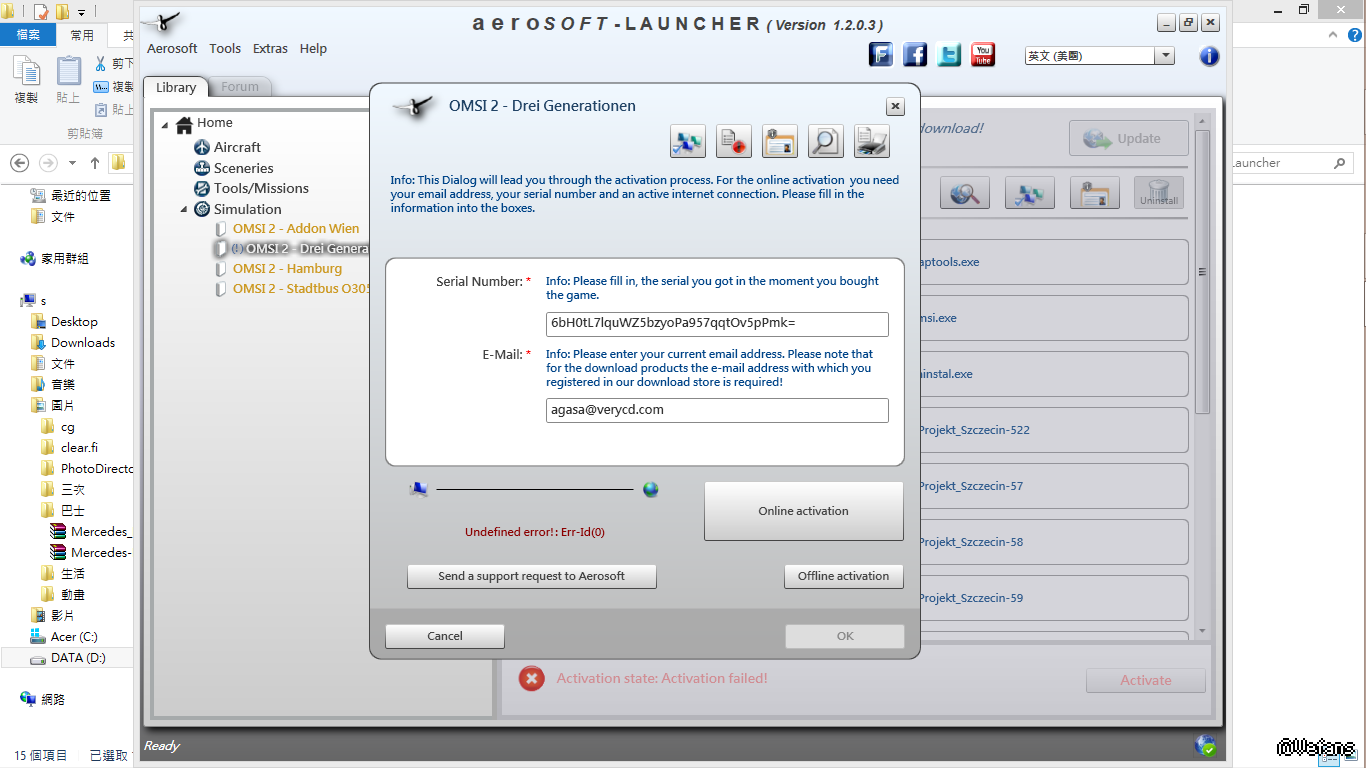Open the Twitter icon in the launcher header

pyautogui.click(x=949, y=54)
